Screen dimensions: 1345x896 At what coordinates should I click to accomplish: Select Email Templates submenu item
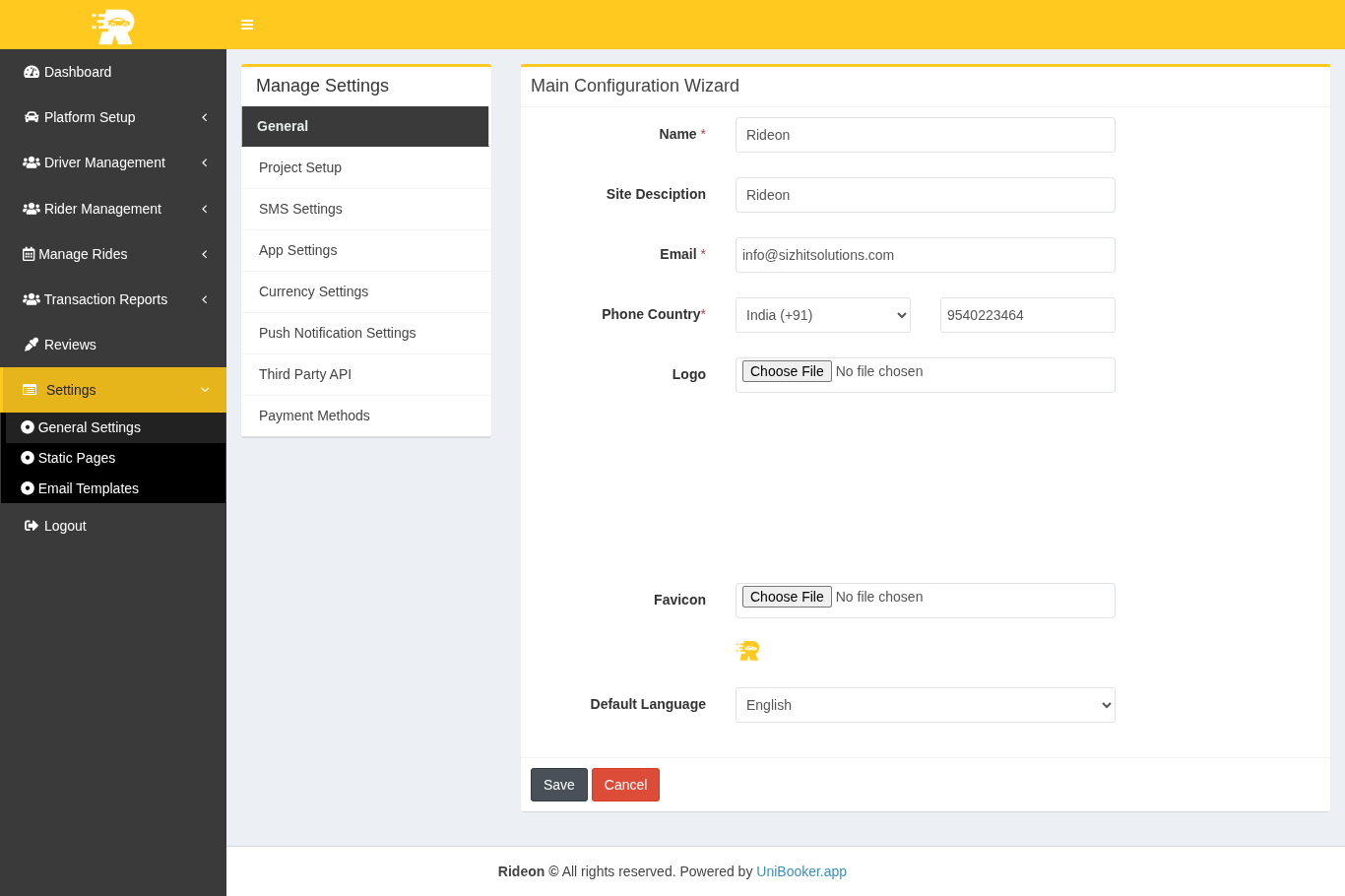point(88,488)
